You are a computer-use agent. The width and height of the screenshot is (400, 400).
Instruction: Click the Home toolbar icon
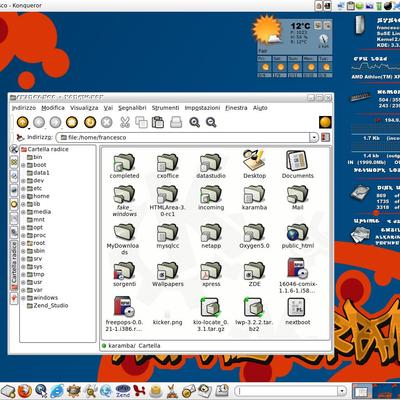[72, 123]
